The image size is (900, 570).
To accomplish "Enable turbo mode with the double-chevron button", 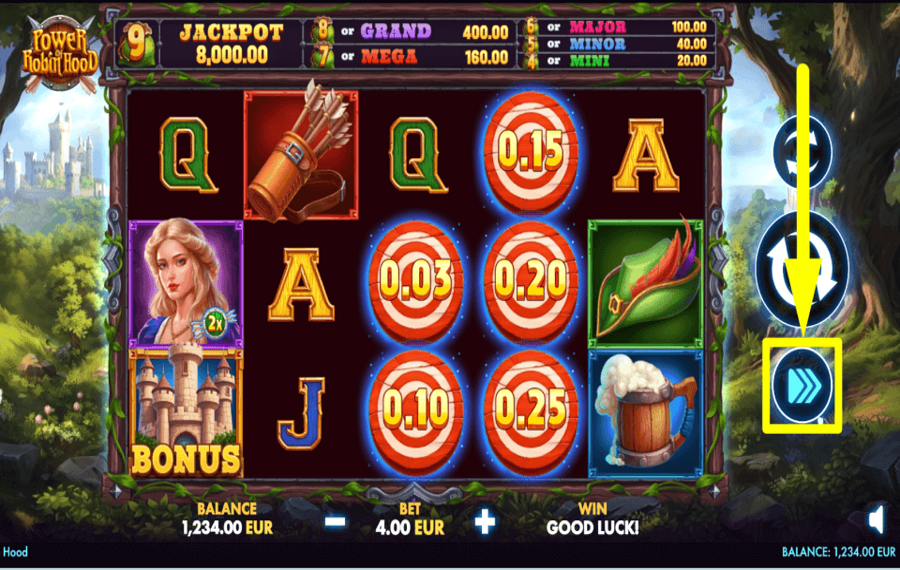I will 802,385.
